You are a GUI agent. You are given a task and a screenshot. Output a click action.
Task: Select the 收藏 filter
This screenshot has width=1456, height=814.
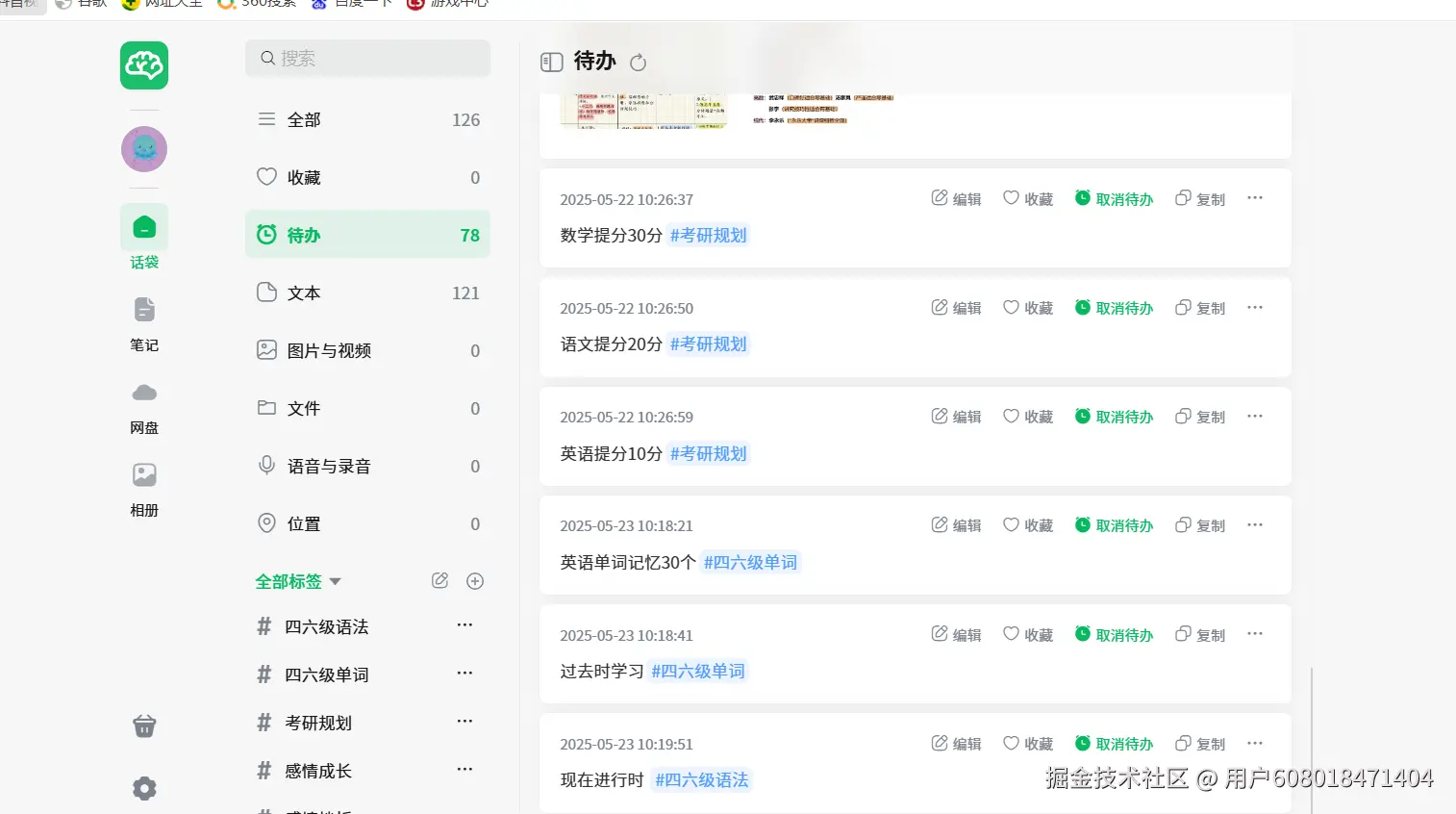(304, 176)
